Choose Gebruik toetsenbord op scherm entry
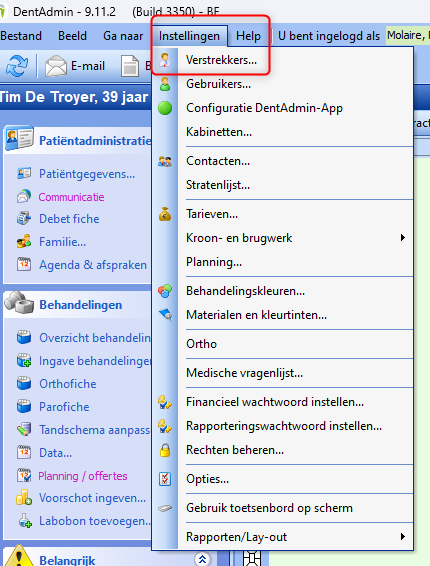 [282, 508]
